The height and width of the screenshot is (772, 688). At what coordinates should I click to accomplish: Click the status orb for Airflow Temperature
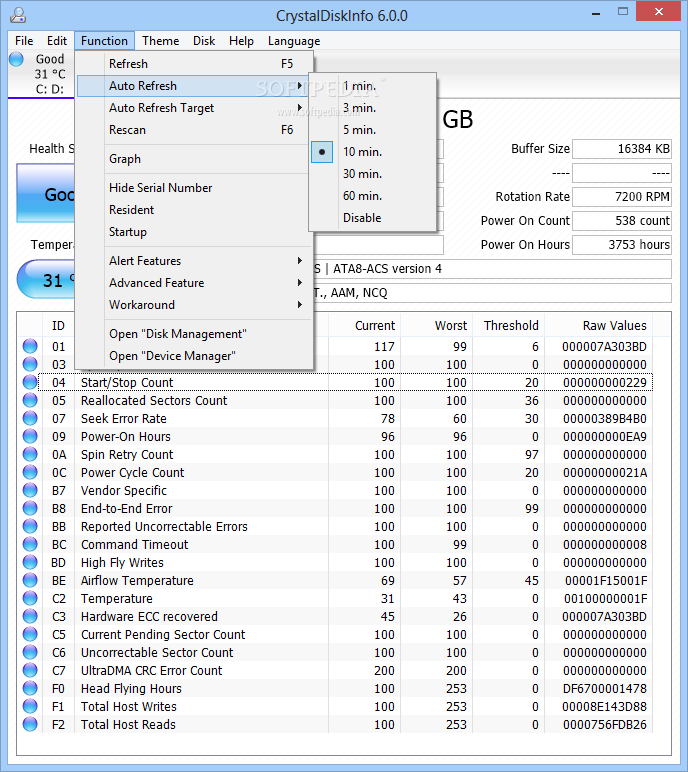pos(30,580)
